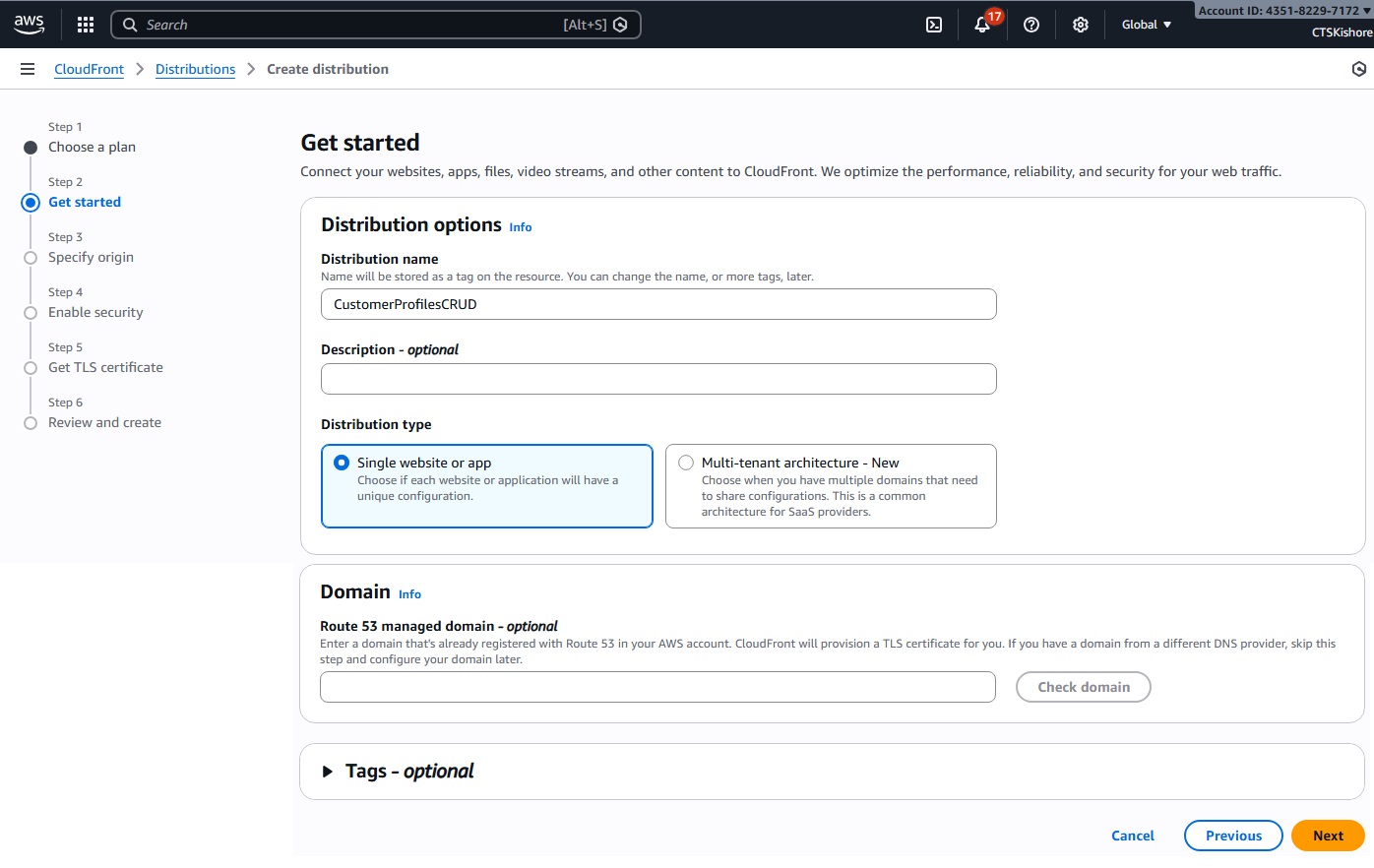The width and height of the screenshot is (1374, 868).
Task: Click the Next button
Action: pyautogui.click(x=1327, y=836)
